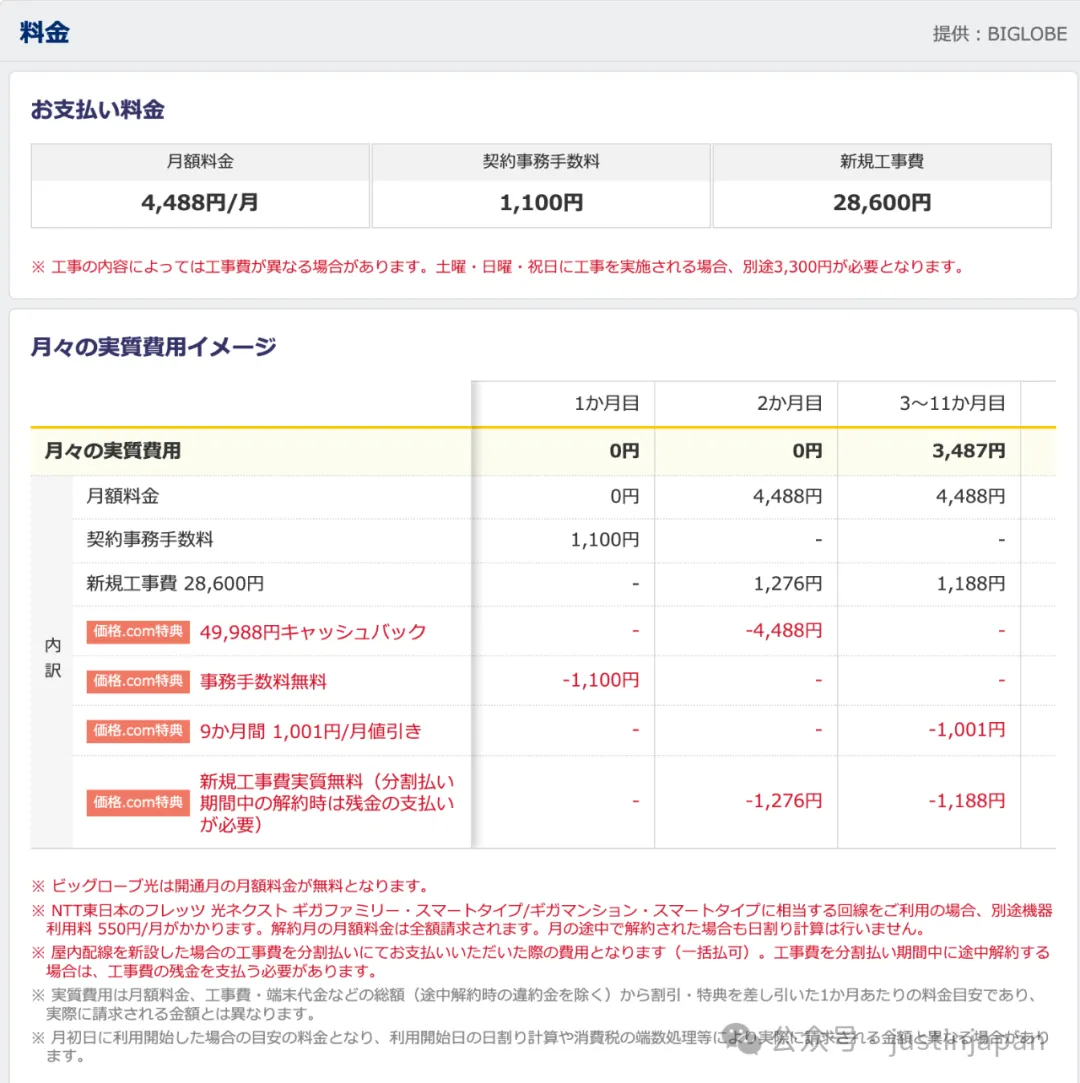This screenshot has height=1083, width=1080.
Task: Select the -1,100円 discount value
Action: 601,680
